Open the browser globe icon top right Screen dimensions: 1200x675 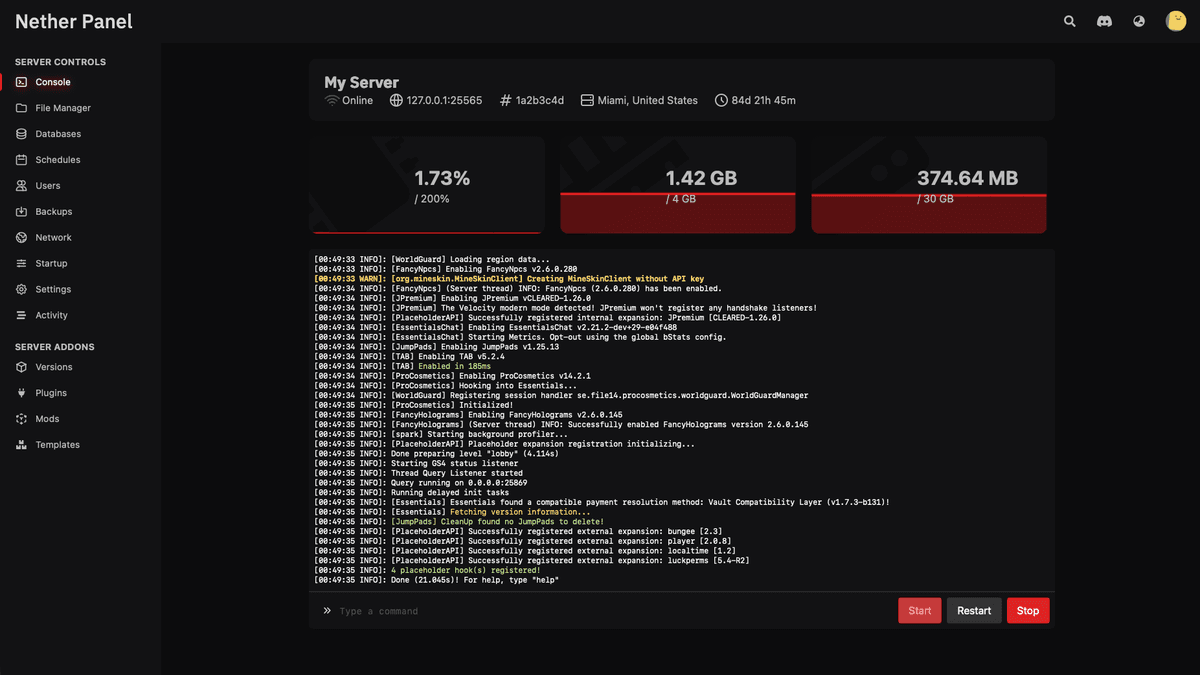click(x=1138, y=20)
